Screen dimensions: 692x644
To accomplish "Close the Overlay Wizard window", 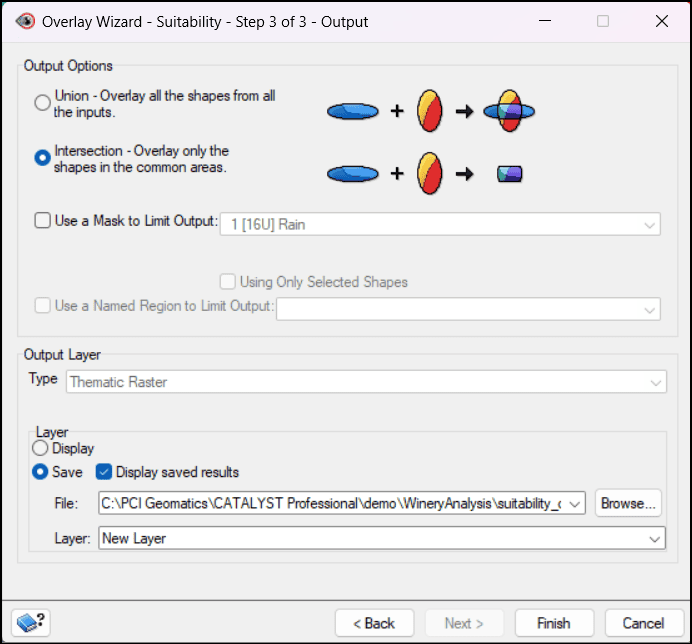I will [662, 21].
